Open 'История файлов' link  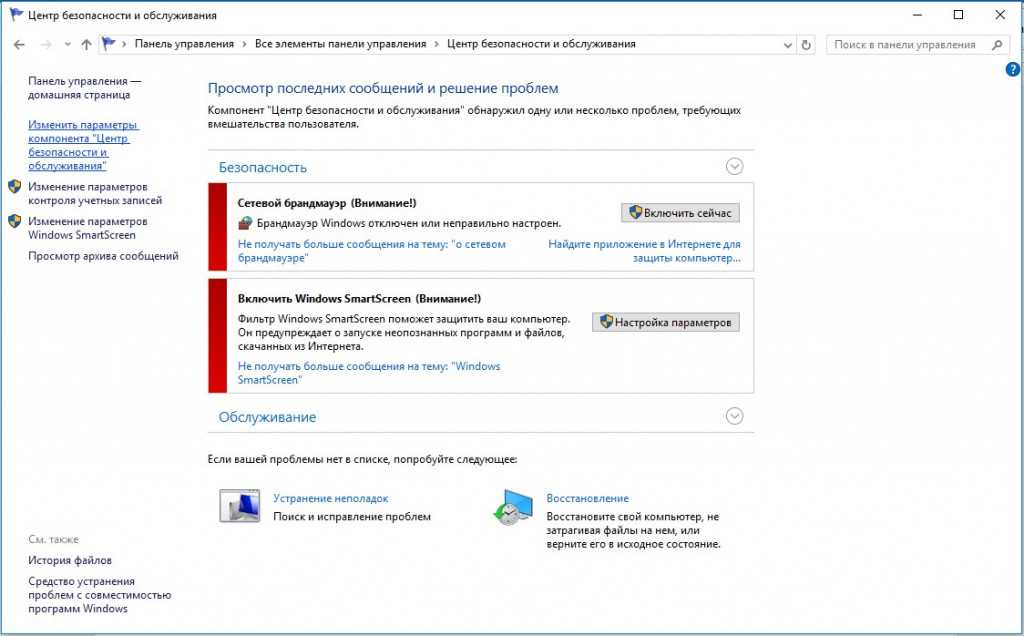click(70, 560)
